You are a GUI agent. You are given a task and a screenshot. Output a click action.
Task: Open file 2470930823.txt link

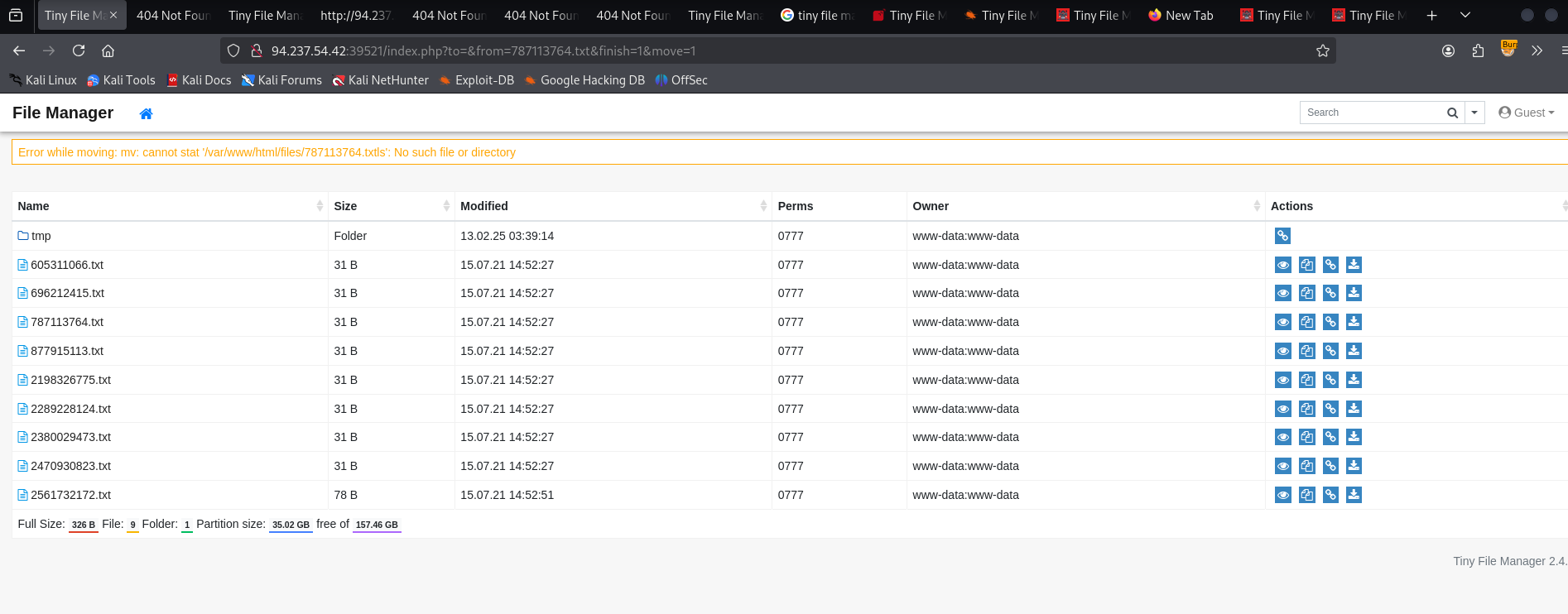70,466
